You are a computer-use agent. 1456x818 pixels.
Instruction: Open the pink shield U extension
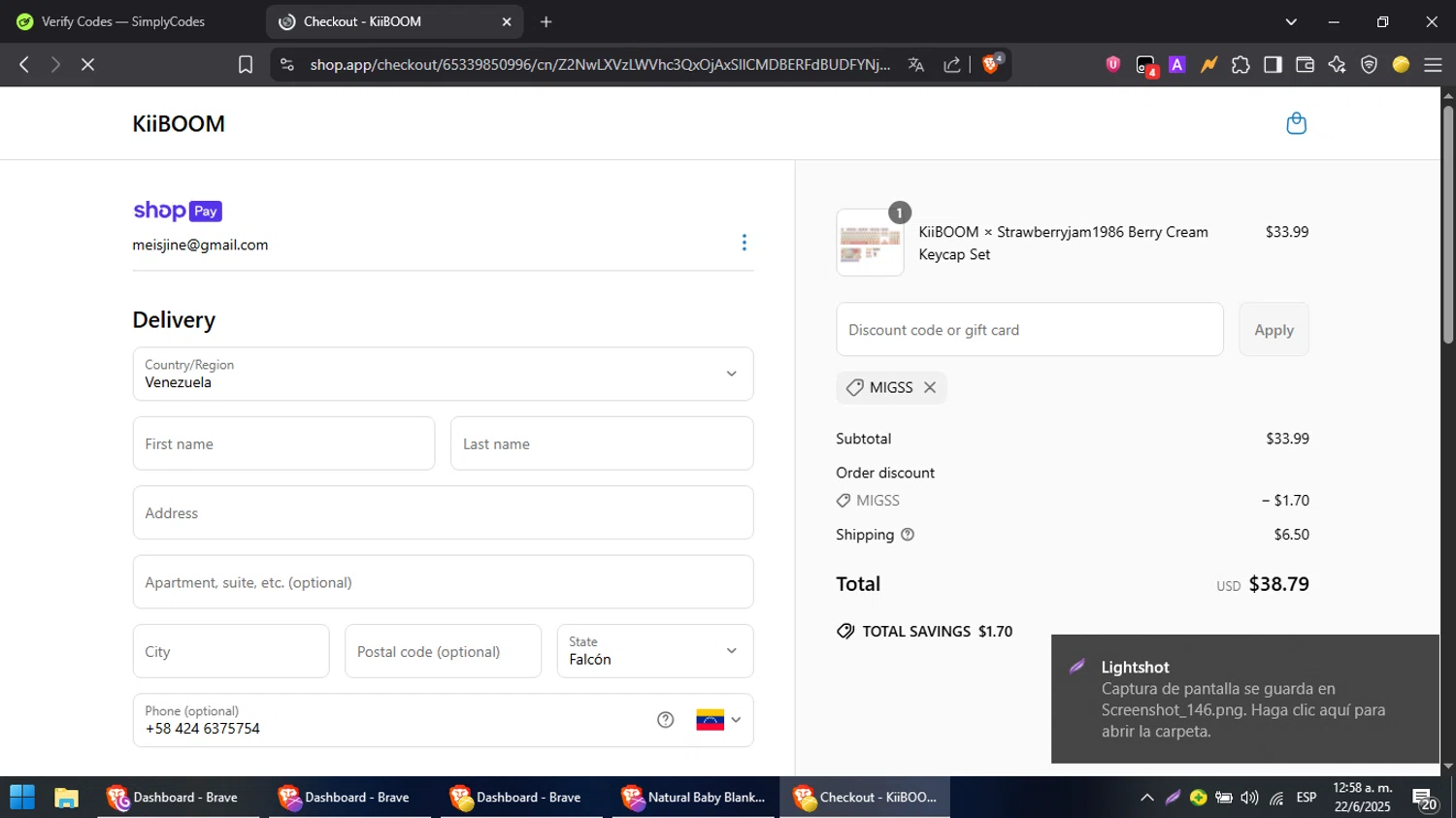coord(1113,64)
